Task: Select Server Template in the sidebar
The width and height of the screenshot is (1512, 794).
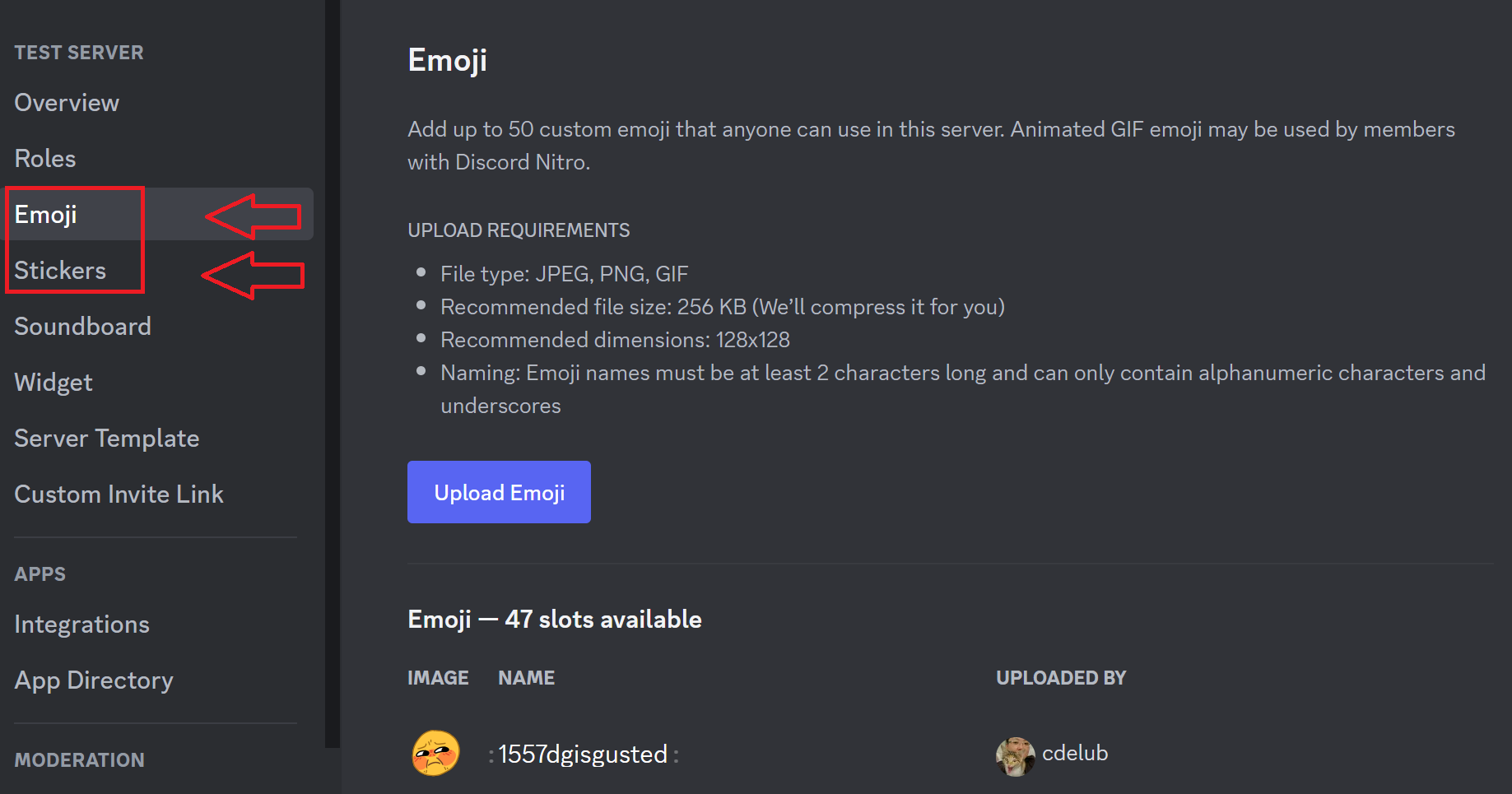Action: coord(106,438)
